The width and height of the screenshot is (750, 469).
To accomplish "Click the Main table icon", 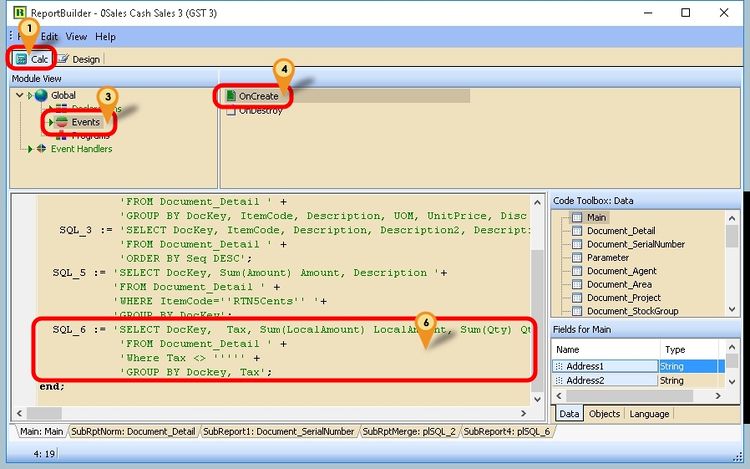I will [577, 218].
